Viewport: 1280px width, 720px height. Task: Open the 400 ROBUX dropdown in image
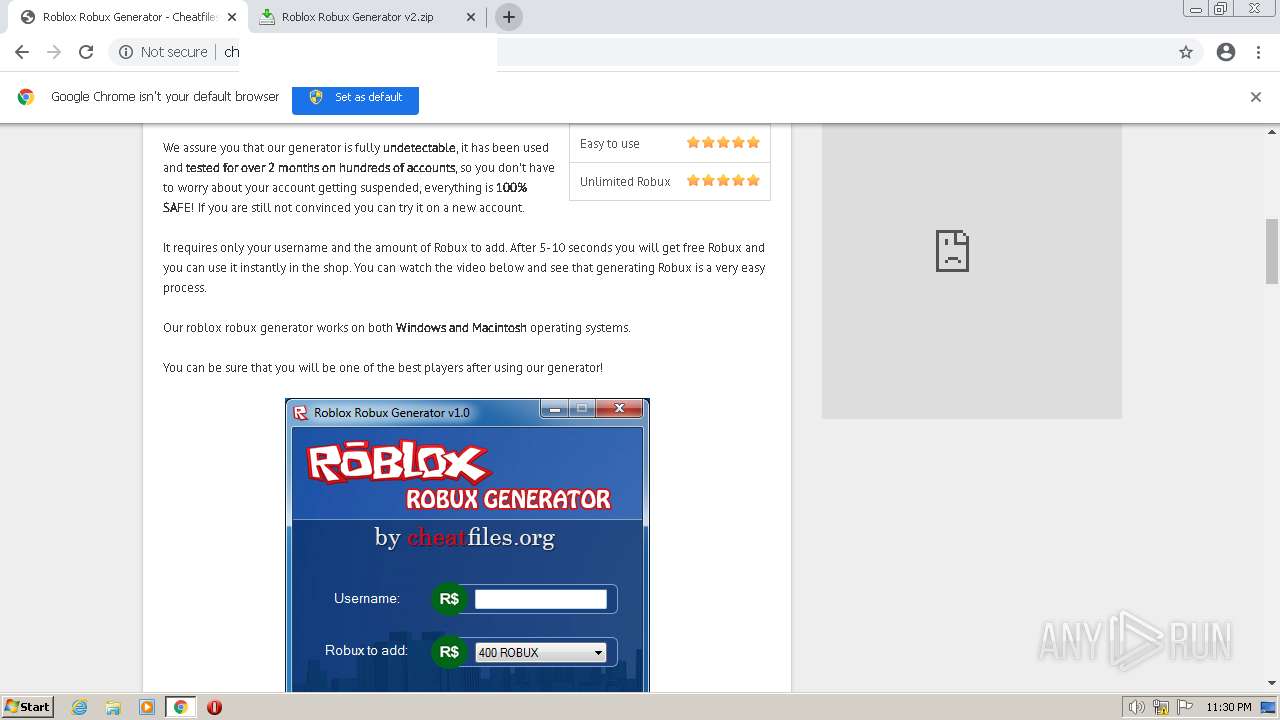coord(540,653)
